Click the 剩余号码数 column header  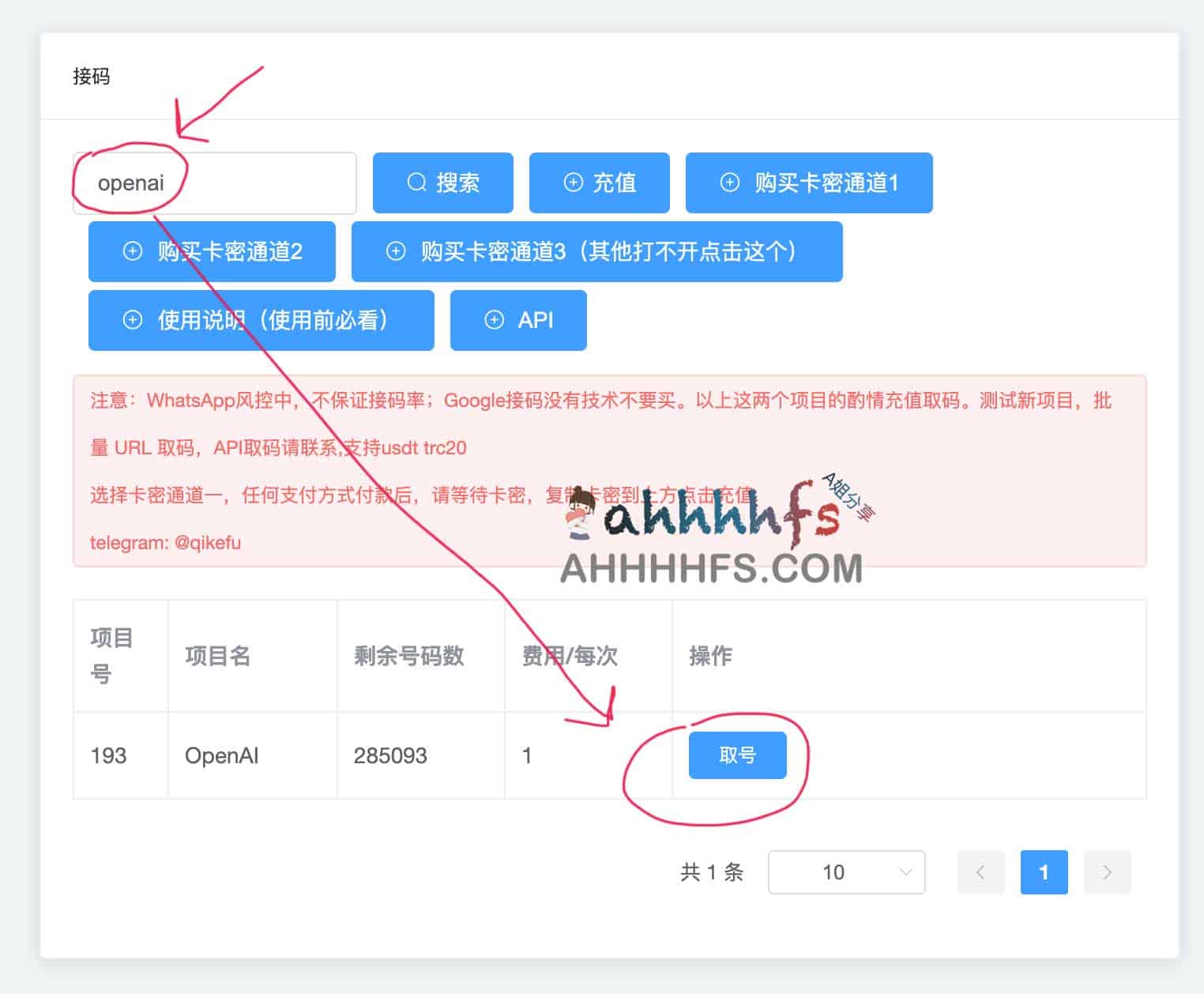coord(408,656)
